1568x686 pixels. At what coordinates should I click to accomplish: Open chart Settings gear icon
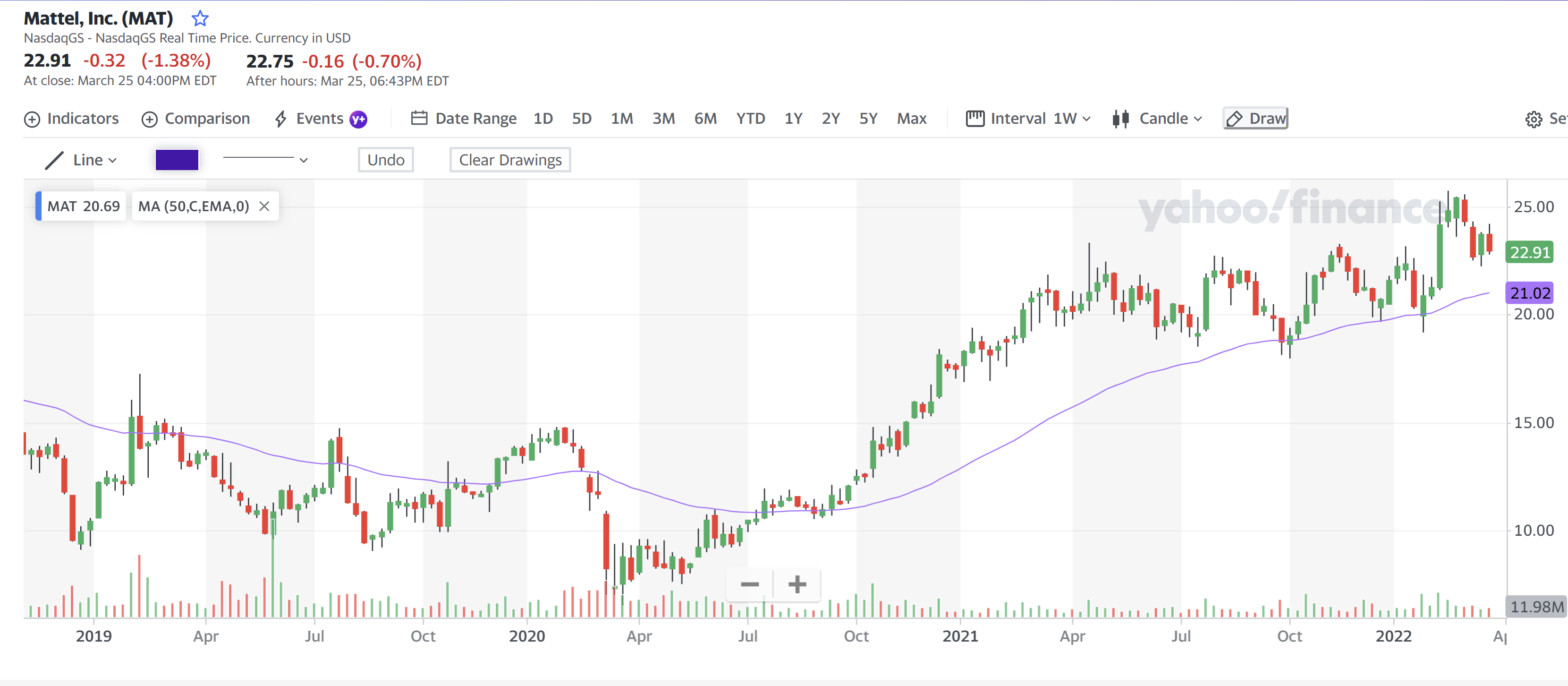pos(1534,120)
